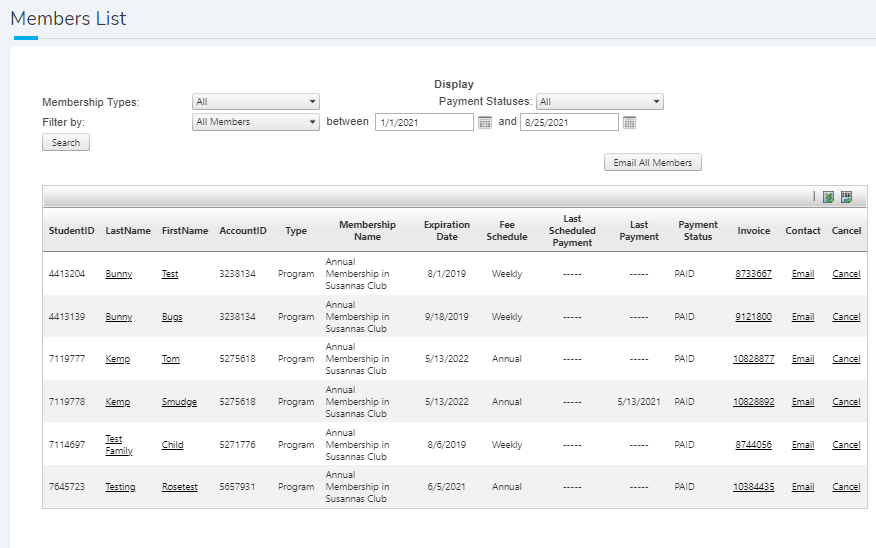Image resolution: width=876 pixels, height=548 pixels.
Task: Cancel membership for Rosetest Testing
Action: 846,487
